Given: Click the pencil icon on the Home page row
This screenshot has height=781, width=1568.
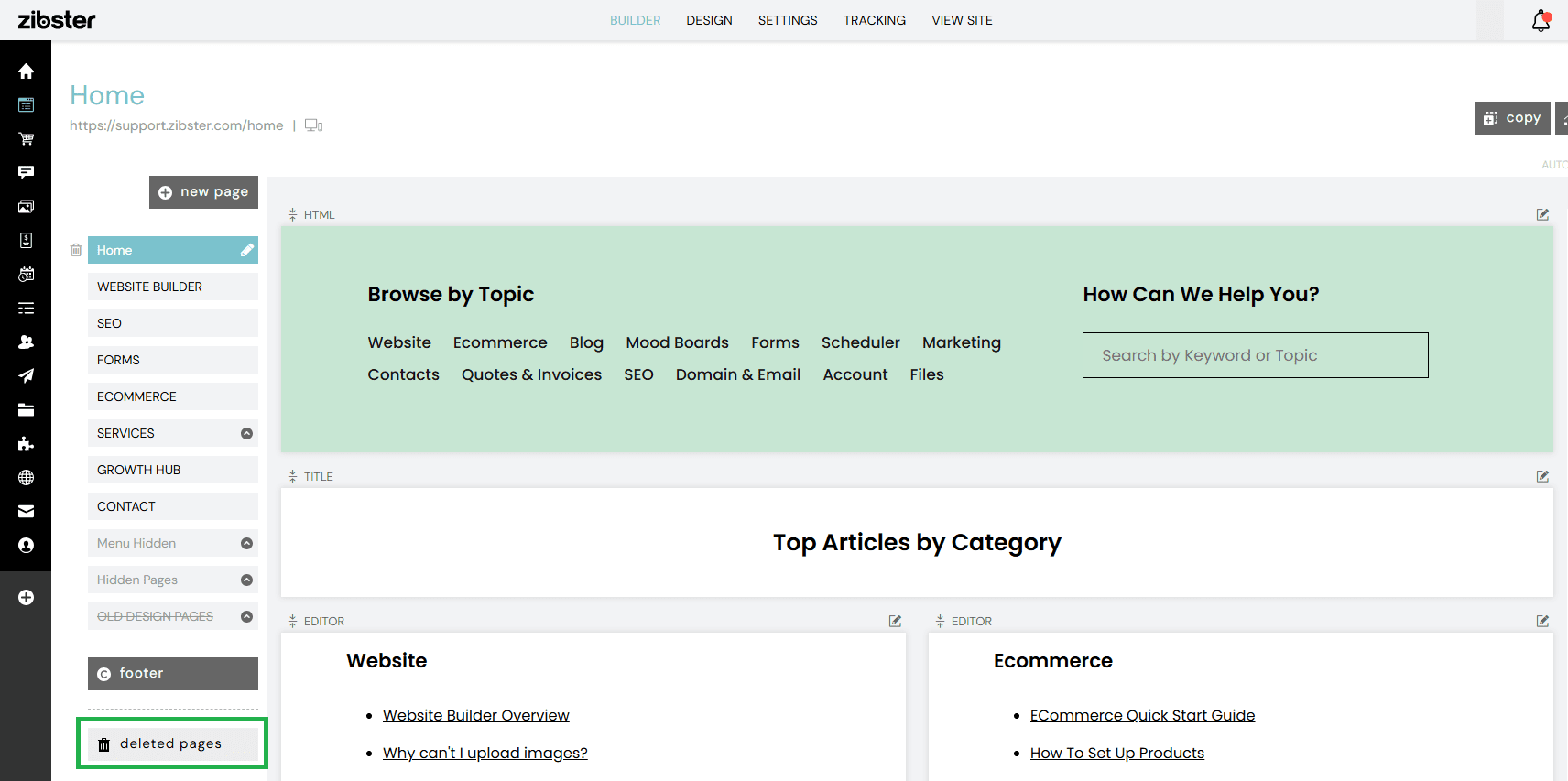Looking at the screenshot, I should 247,250.
